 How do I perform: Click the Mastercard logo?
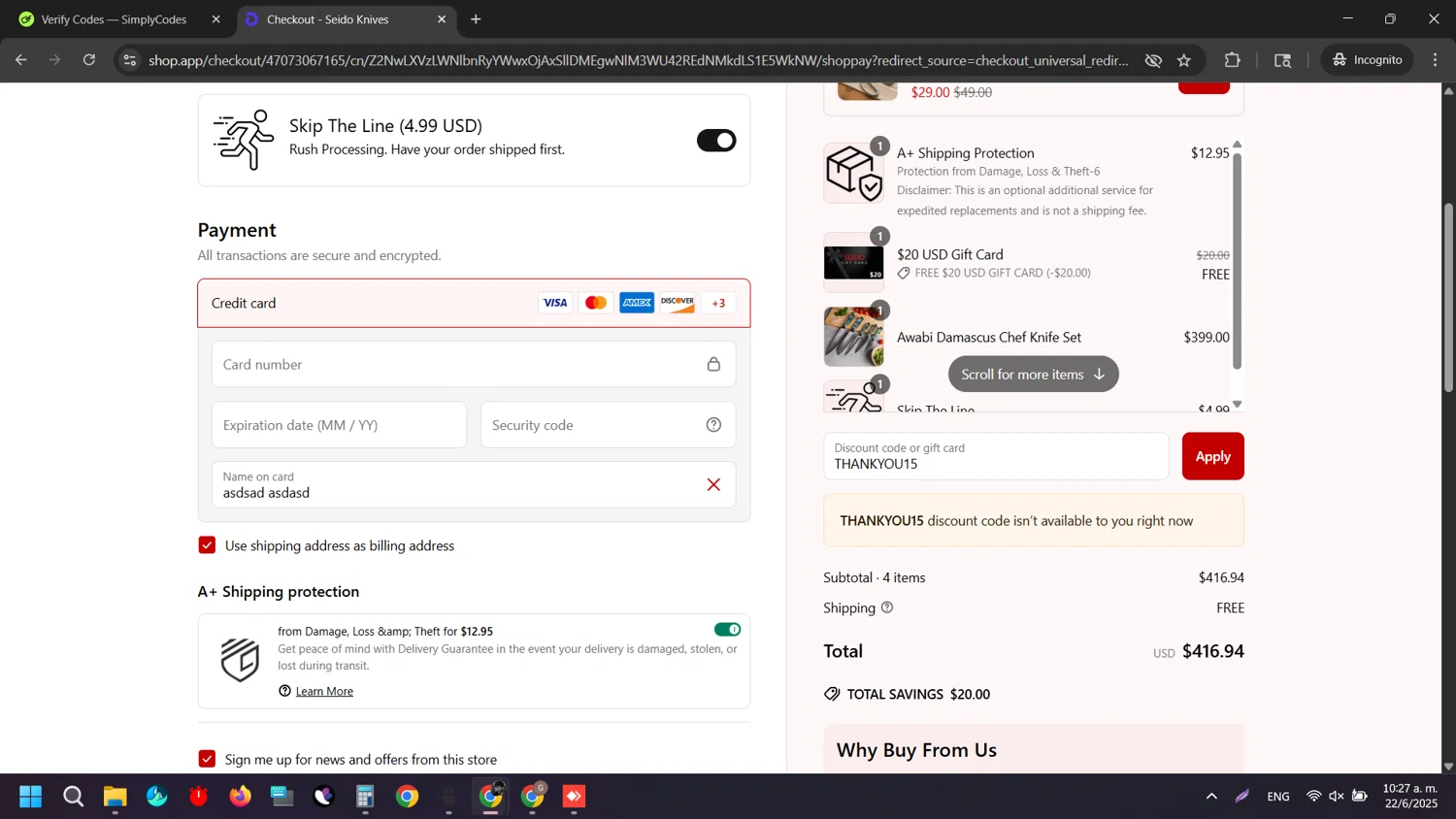[596, 303]
